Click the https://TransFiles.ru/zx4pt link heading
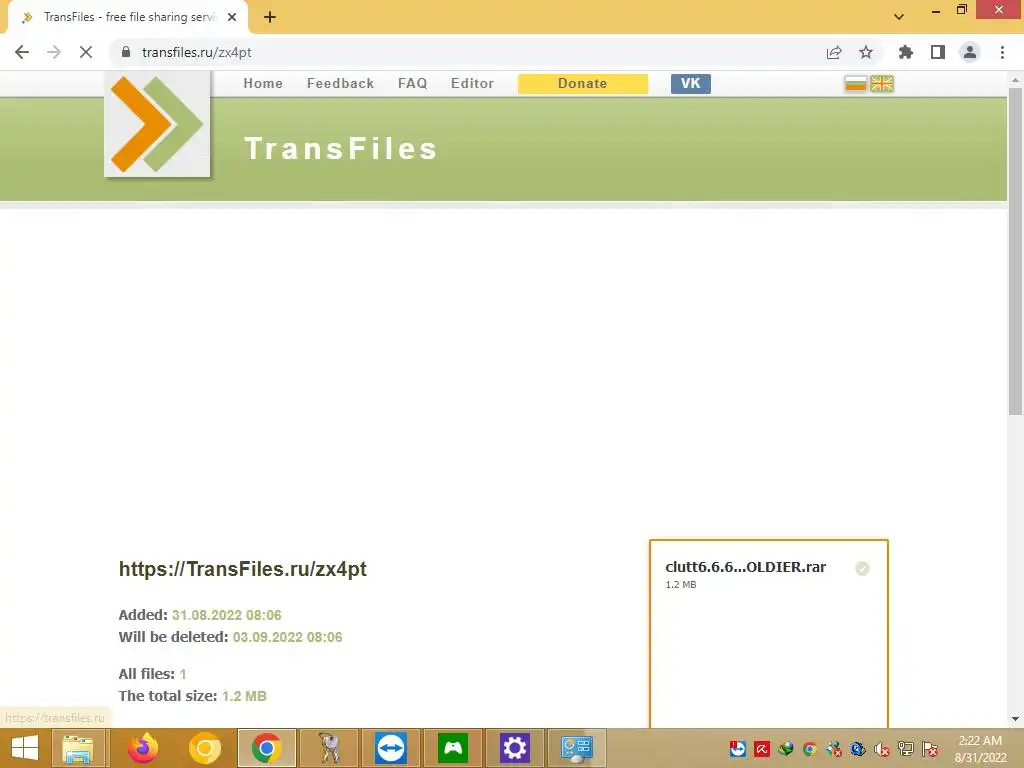The height and width of the screenshot is (768, 1024). (x=242, y=569)
